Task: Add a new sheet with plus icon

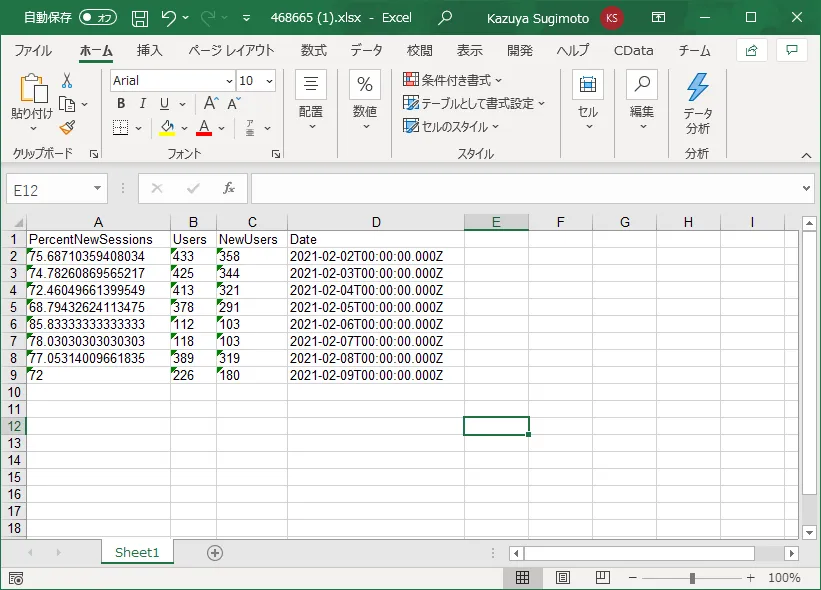Action: point(214,553)
